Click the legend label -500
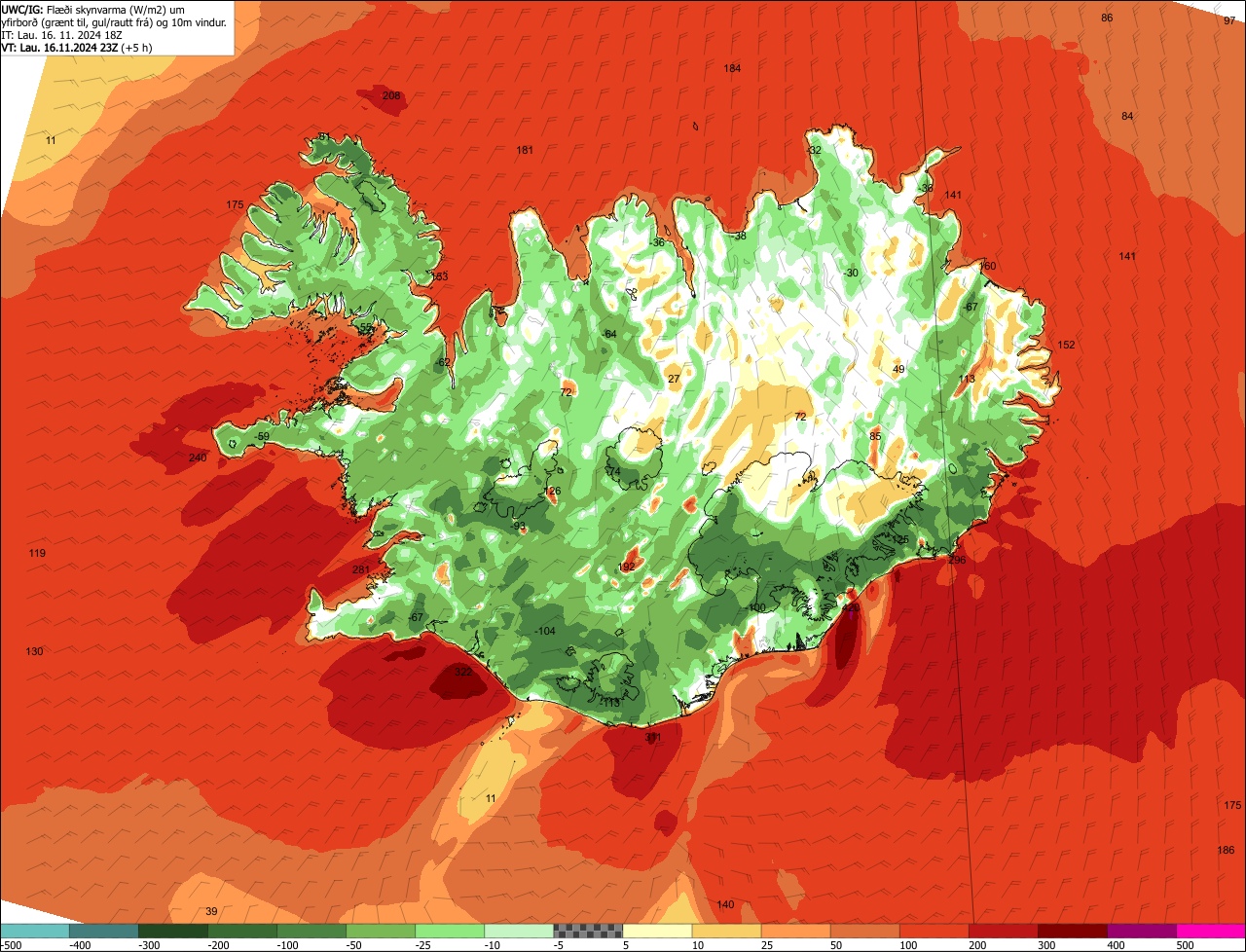Viewport: 1246px width, 952px height. 10,944
